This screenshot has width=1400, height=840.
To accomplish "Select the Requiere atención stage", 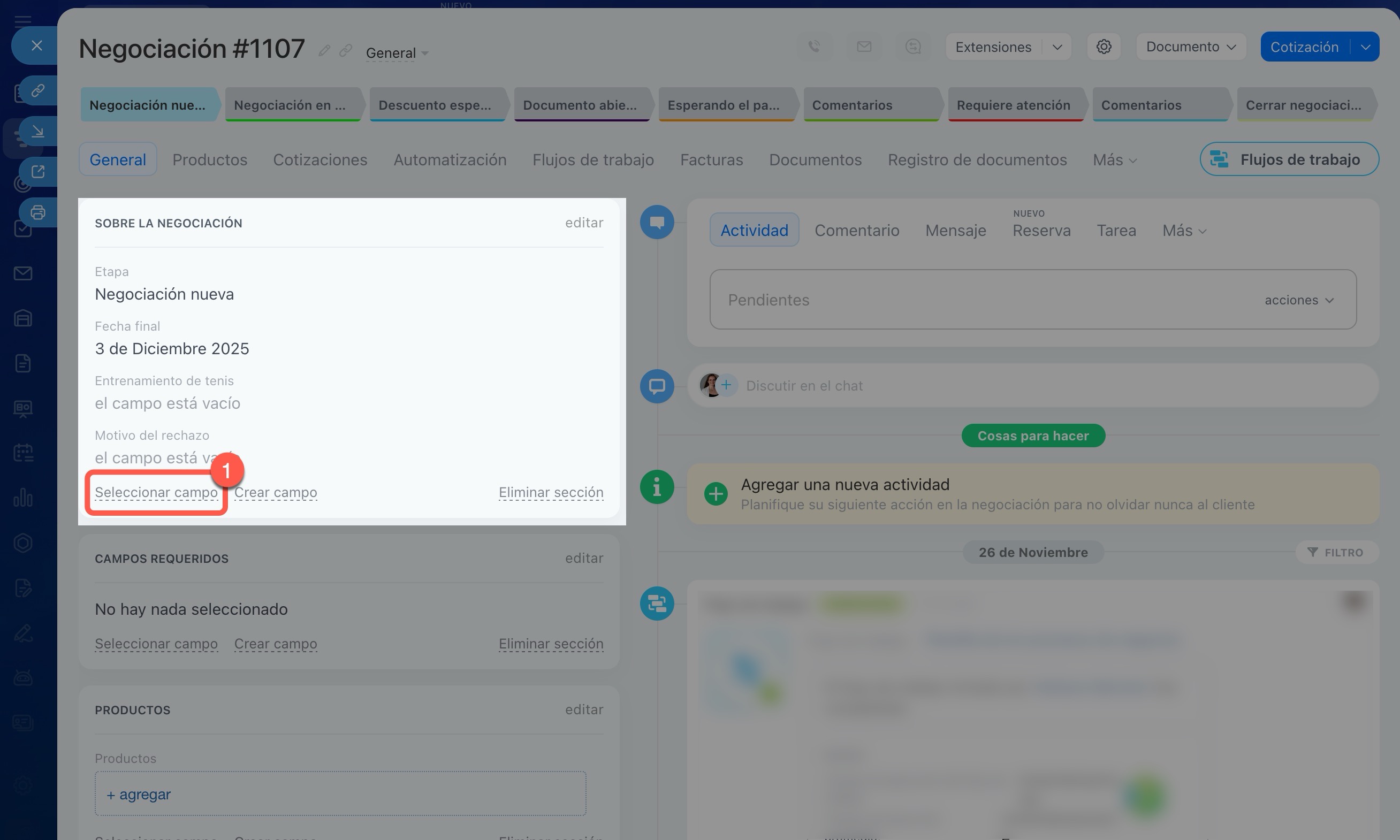I will 1013,105.
